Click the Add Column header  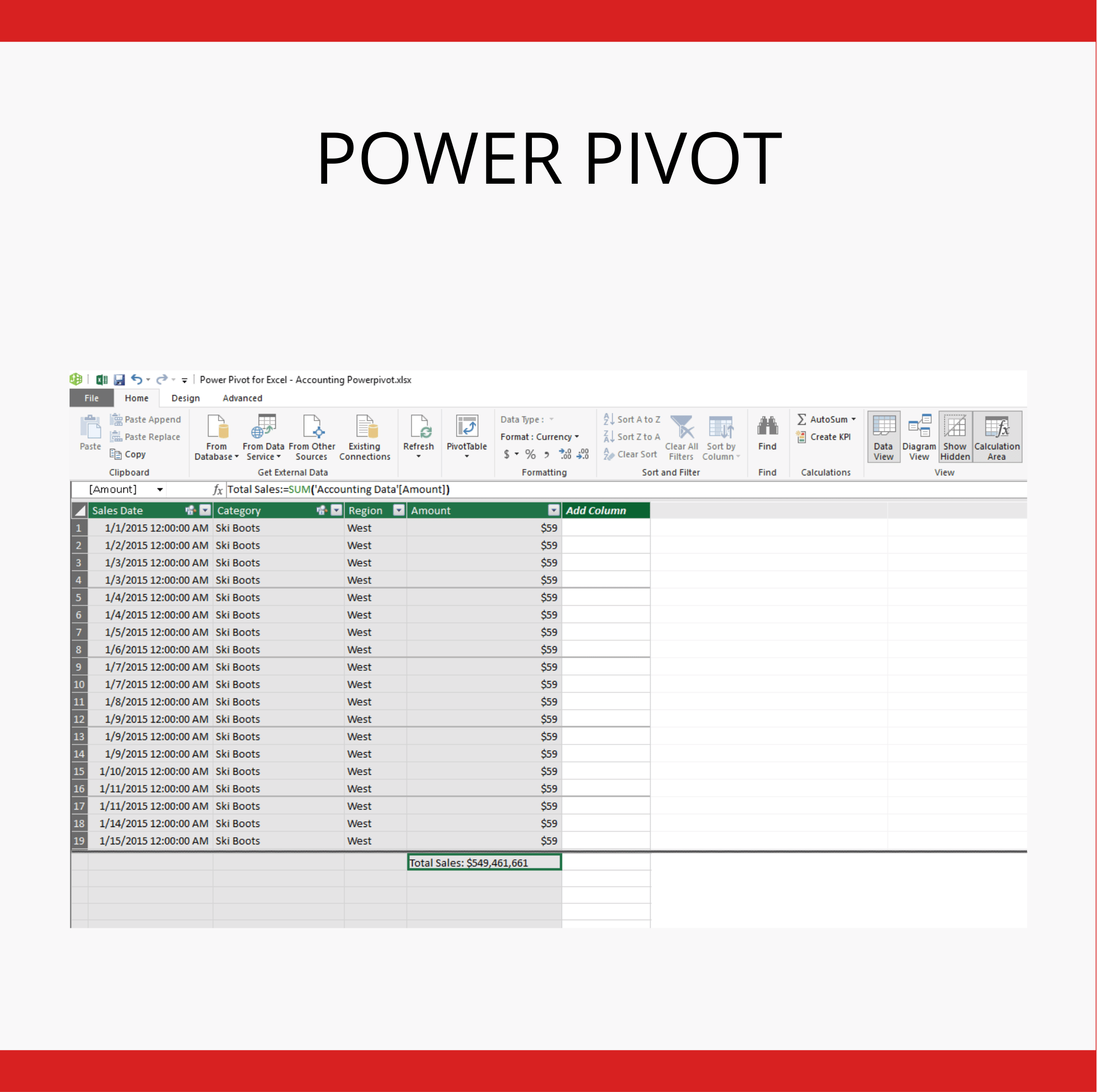click(x=606, y=510)
